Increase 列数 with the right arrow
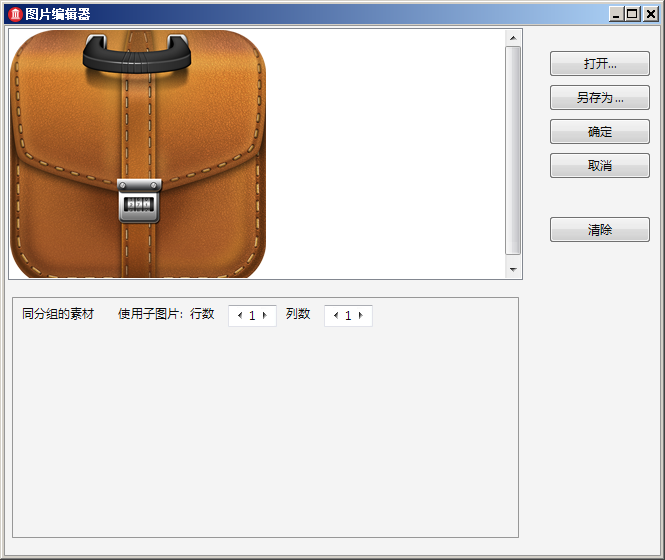Screen dimensions: 665x560 [361, 316]
